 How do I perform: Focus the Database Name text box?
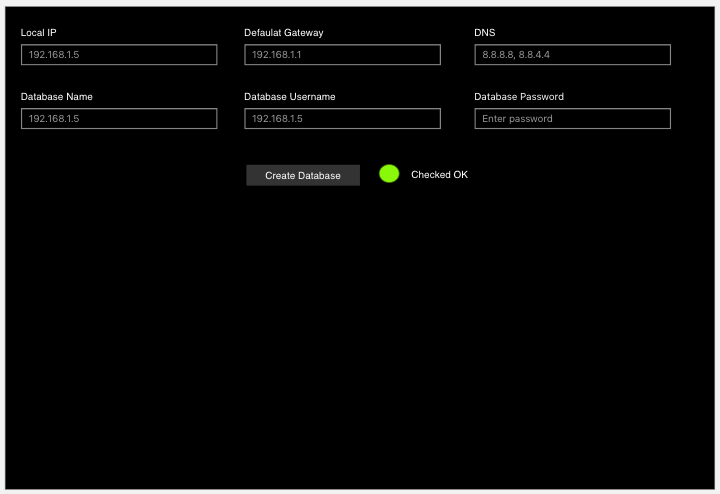pyautogui.click(x=119, y=119)
